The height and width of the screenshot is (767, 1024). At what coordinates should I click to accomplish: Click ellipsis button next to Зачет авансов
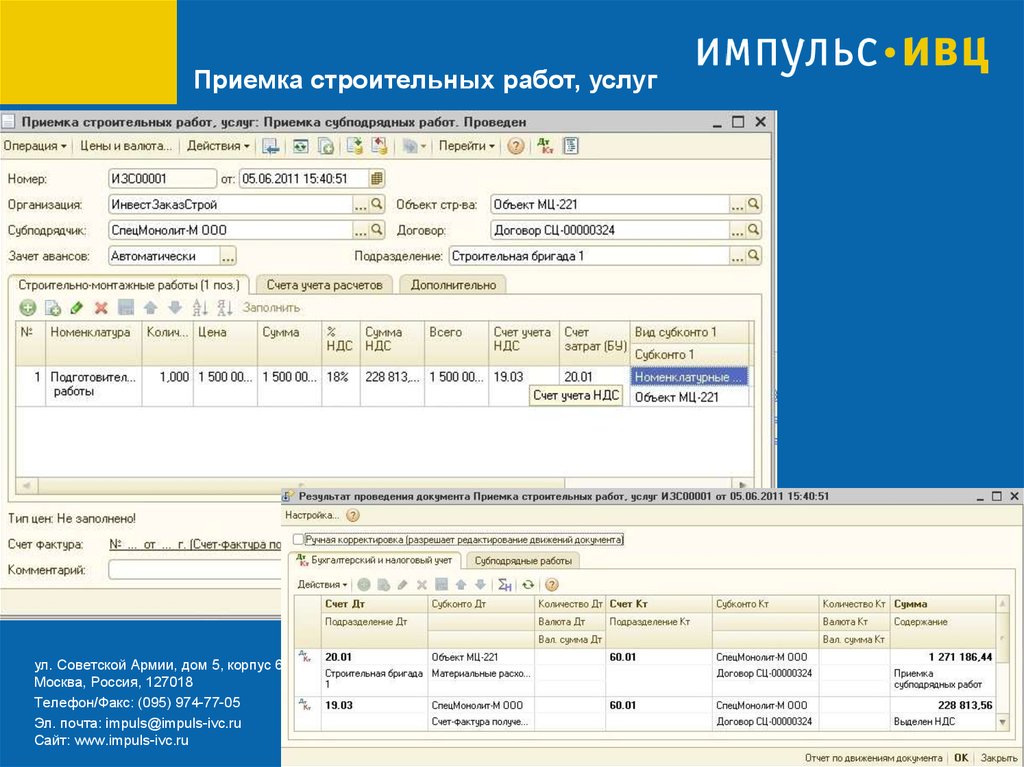227,256
